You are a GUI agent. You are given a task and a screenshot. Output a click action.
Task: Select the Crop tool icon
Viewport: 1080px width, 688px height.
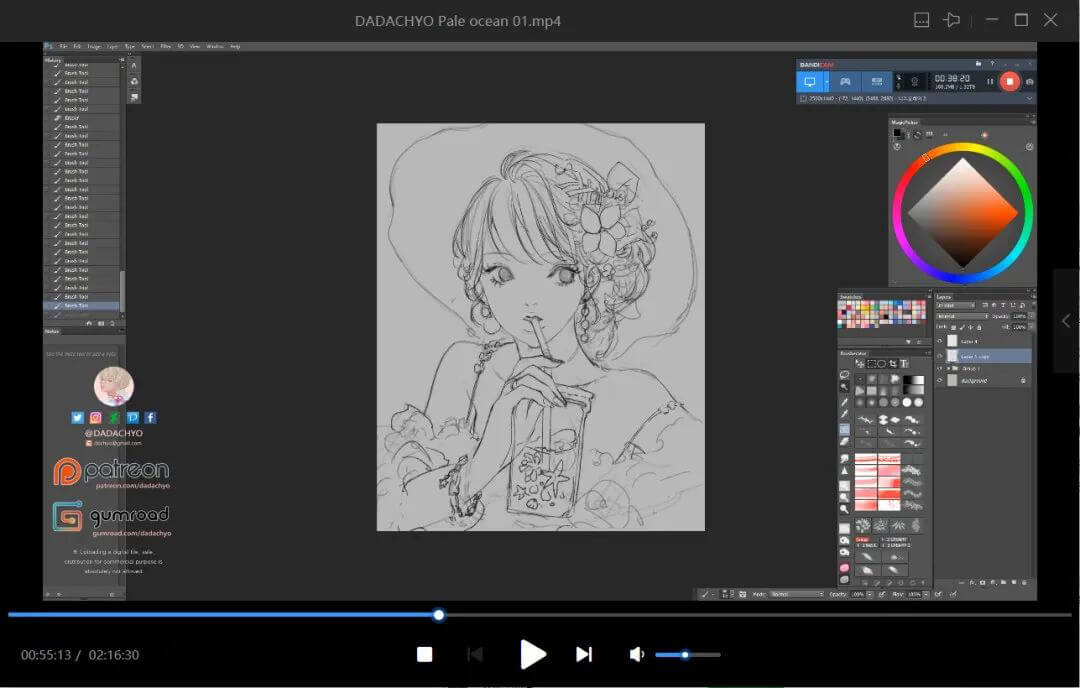893,363
